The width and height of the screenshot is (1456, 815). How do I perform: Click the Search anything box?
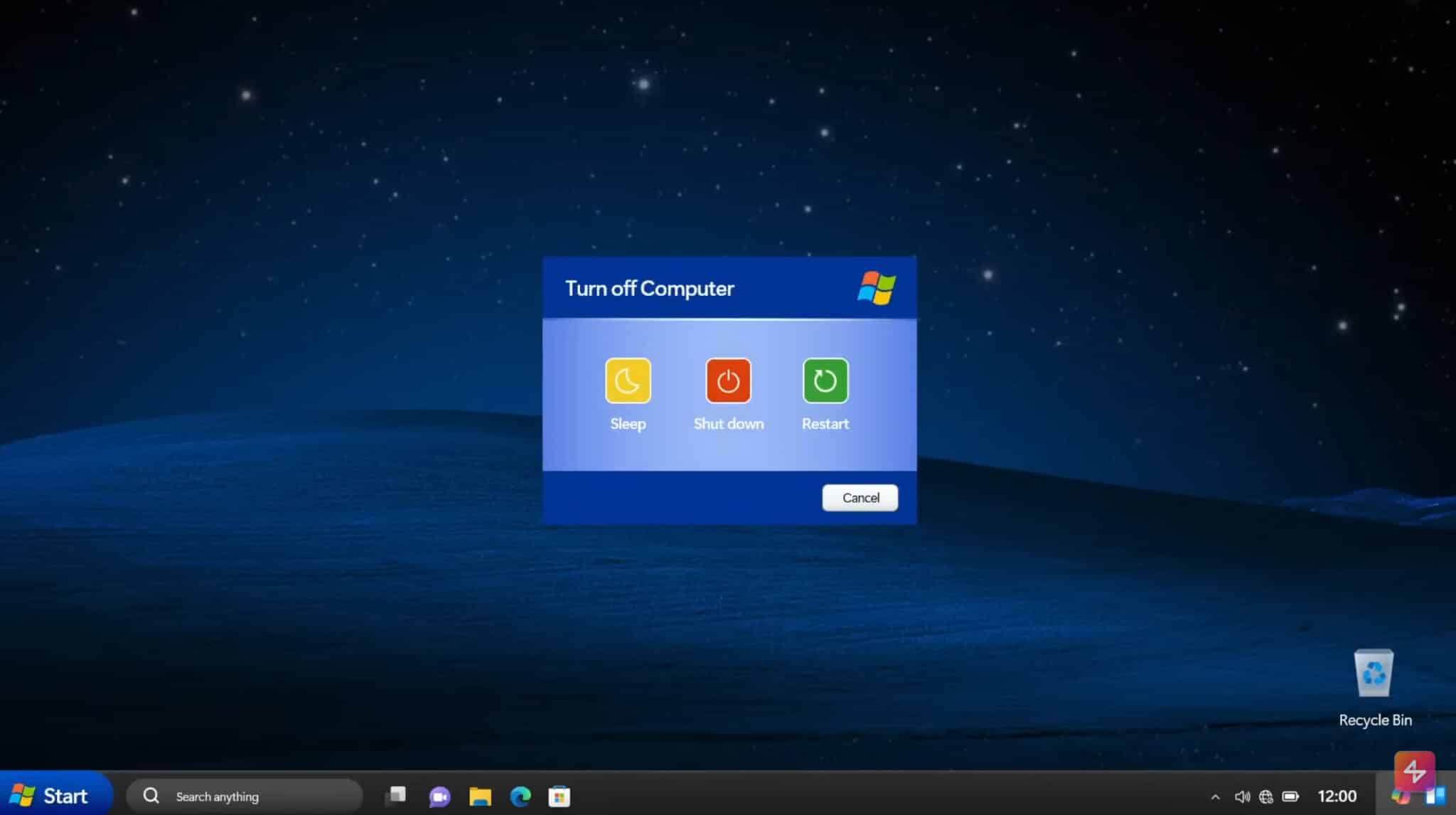[x=245, y=796]
